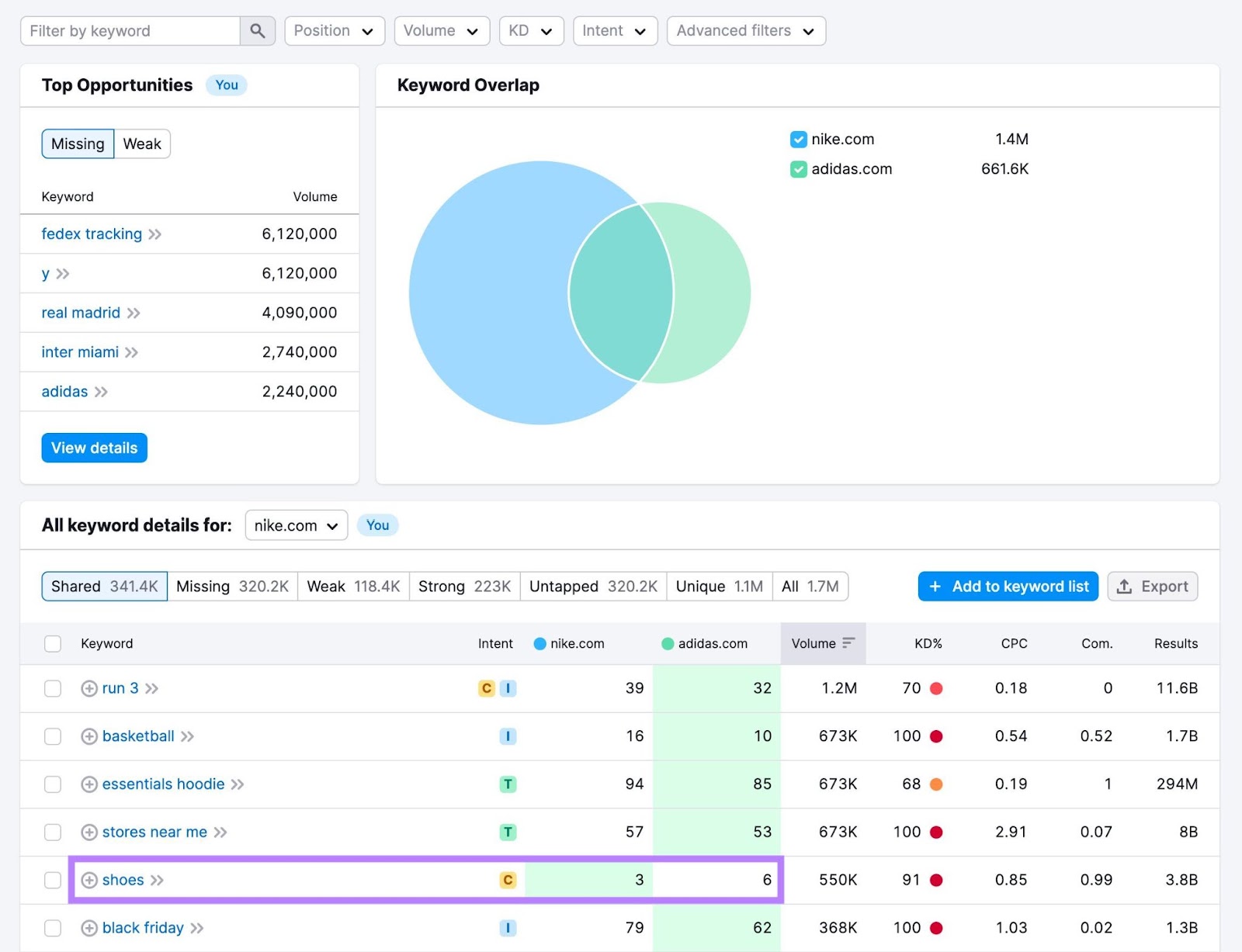This screenshot has height=952, width=1242.
Task: Open fedex tracking keyword link
Action: point(92,234)
